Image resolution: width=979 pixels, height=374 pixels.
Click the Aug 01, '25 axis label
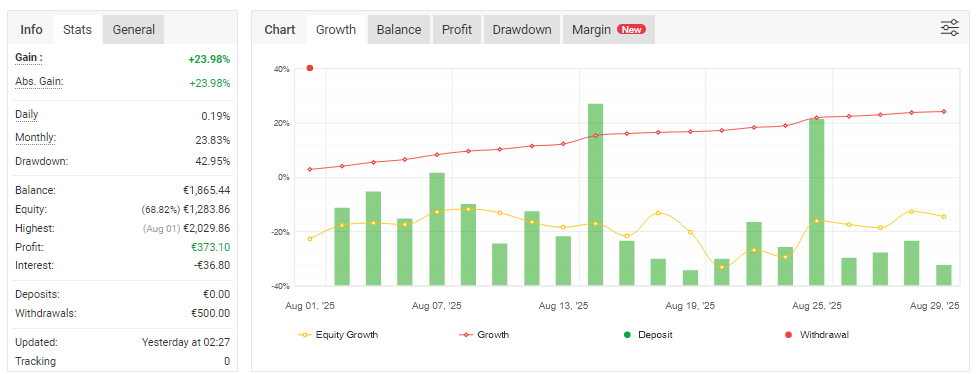310,306
